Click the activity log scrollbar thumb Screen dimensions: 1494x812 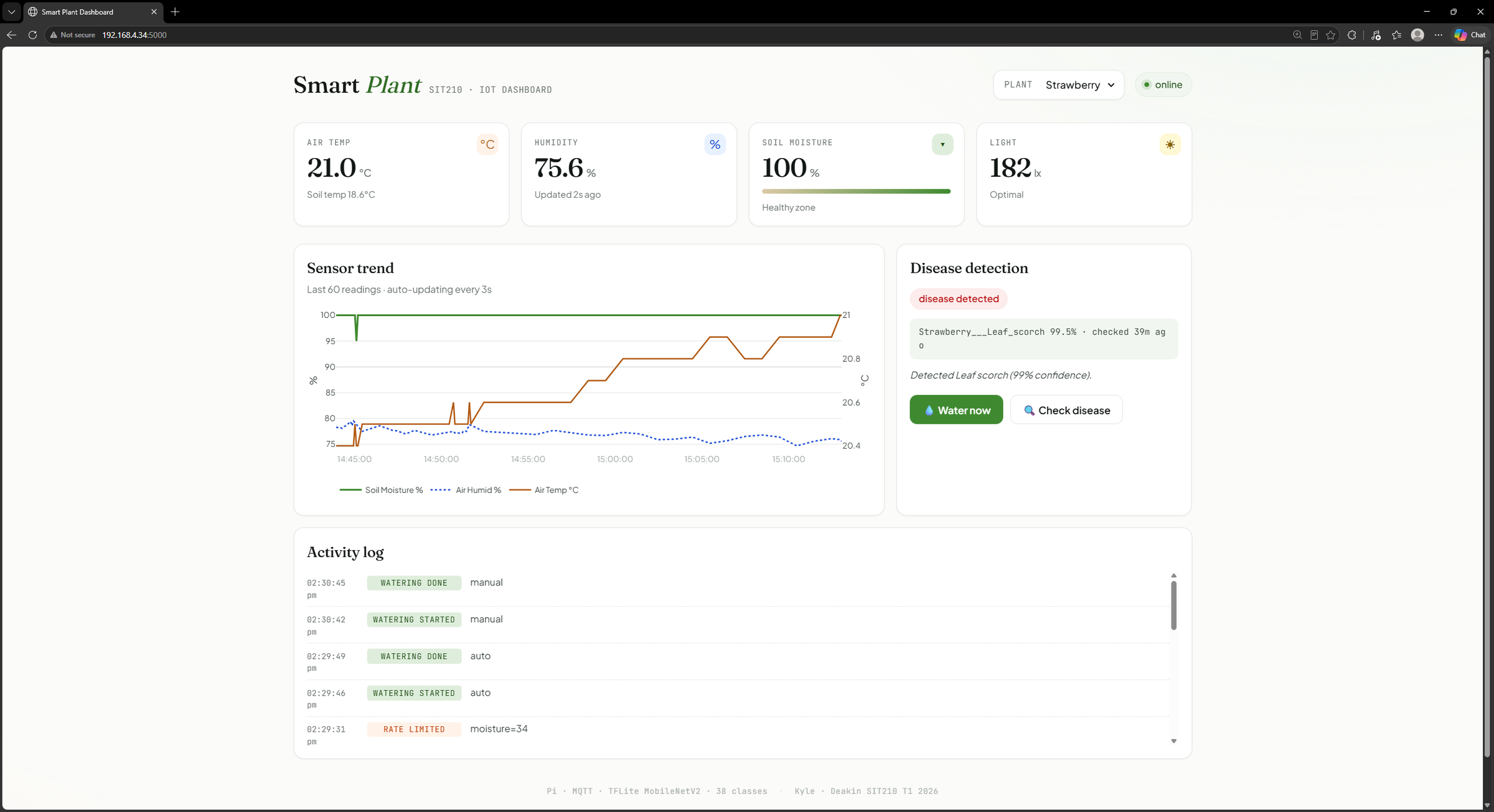pyautogui.click(x=1173, y=605)
